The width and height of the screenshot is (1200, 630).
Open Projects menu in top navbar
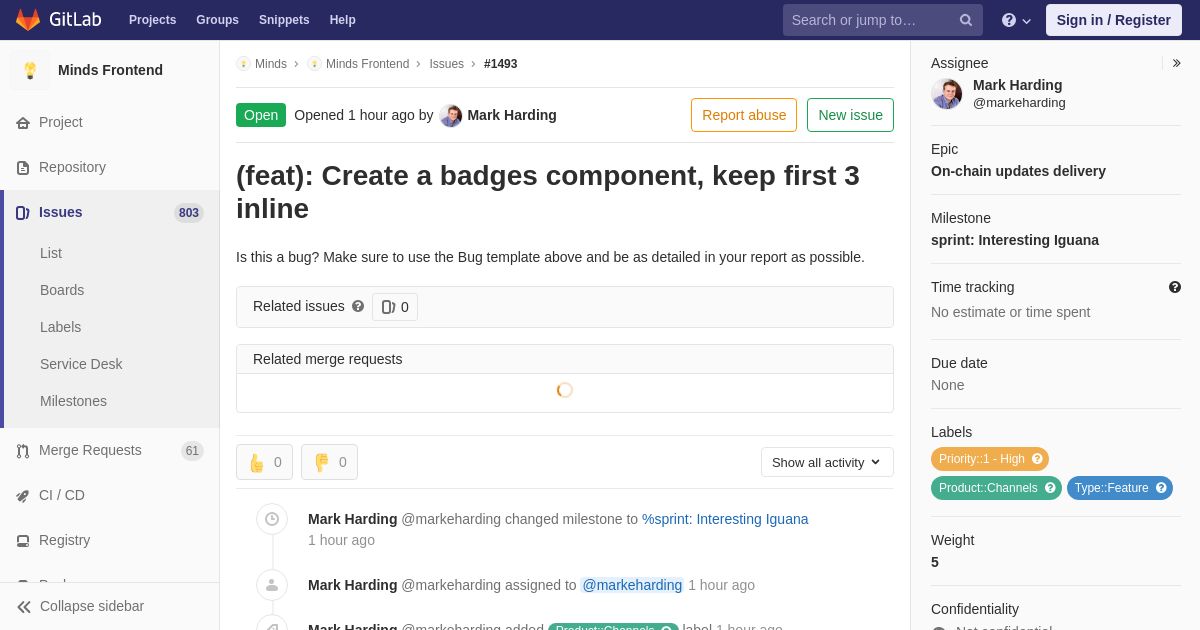[x=152, y=20]
